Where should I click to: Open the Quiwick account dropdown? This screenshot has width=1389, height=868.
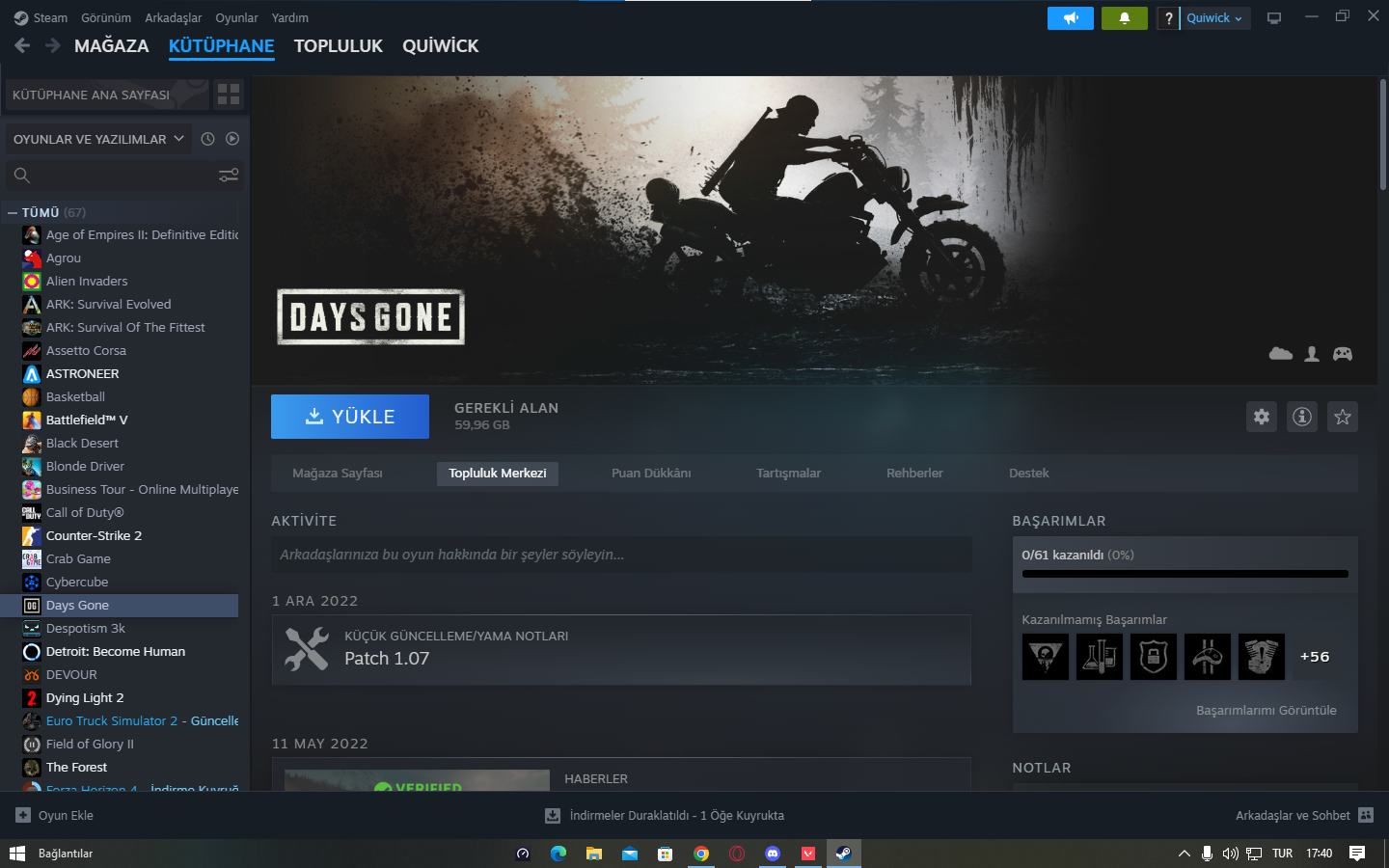coord(1214,18)
